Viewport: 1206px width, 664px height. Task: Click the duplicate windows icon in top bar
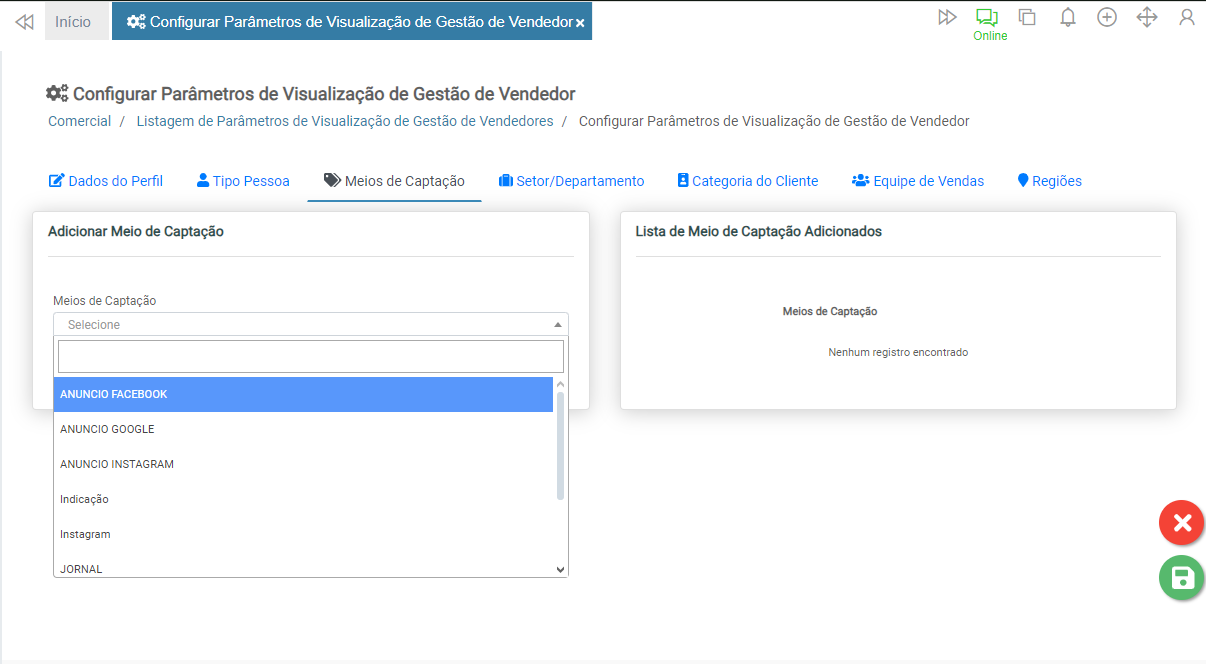(1027, 17)
